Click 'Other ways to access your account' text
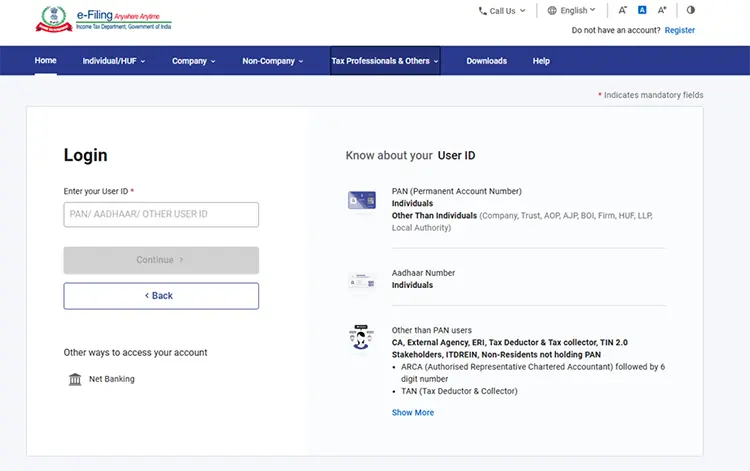The image size is (750, 471). tap(135, 352)
